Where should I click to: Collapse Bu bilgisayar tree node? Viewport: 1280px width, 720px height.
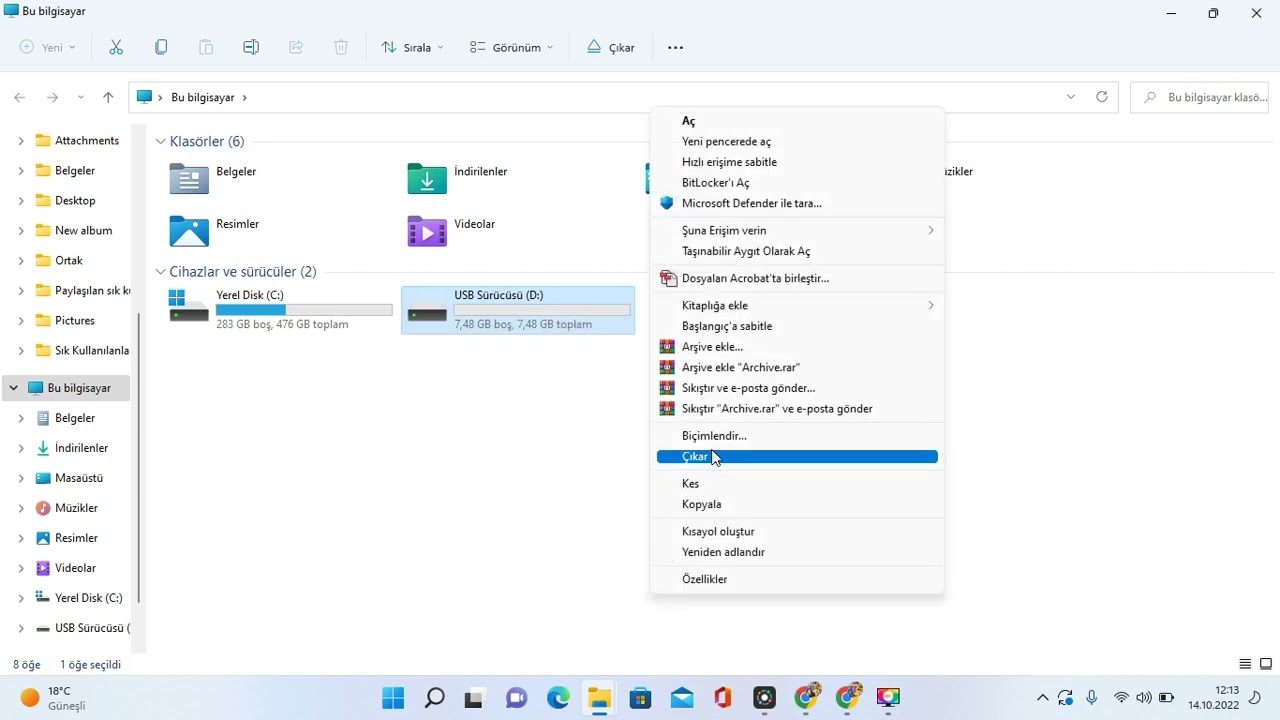pos(14,388)
